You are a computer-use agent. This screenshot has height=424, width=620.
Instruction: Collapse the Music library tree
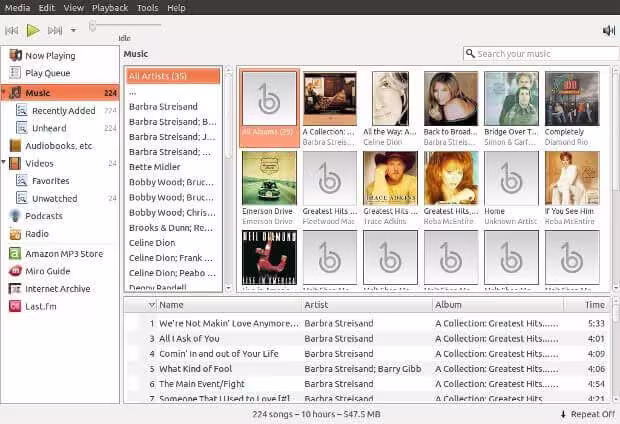pyautogui.click(x=4, y=92)
